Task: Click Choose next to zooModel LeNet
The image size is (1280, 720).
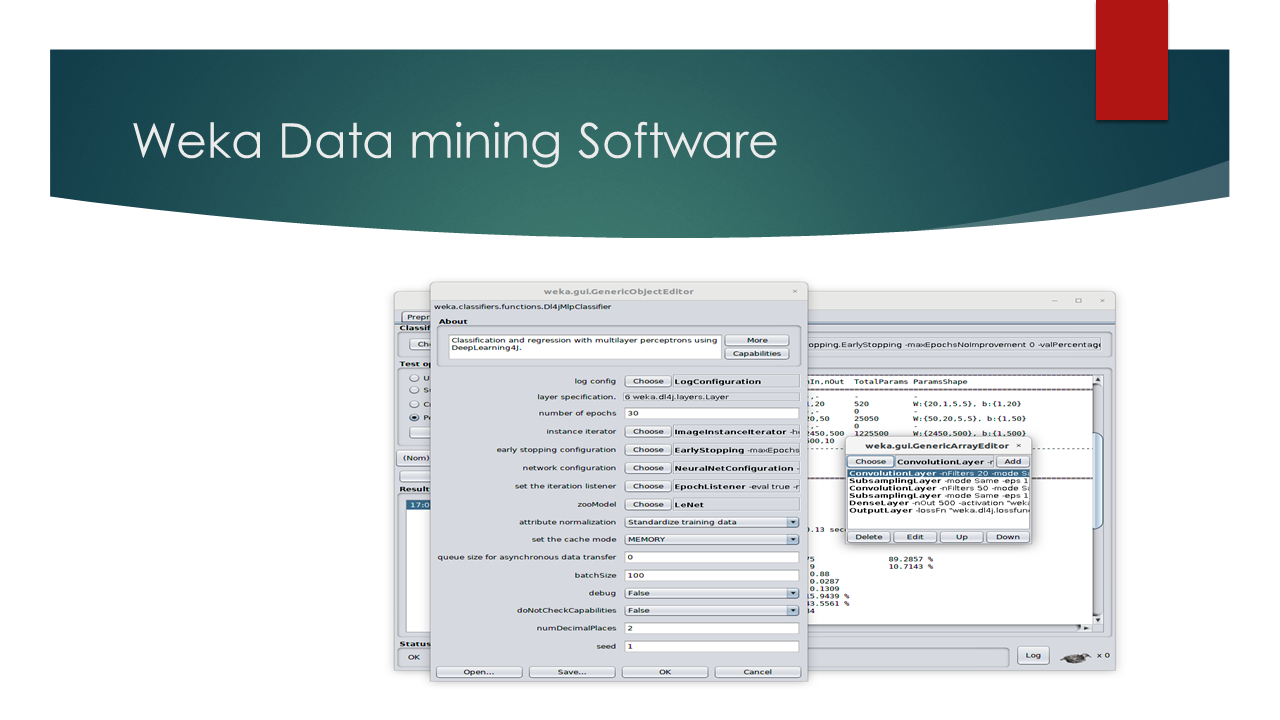Action: coord(648,505)
